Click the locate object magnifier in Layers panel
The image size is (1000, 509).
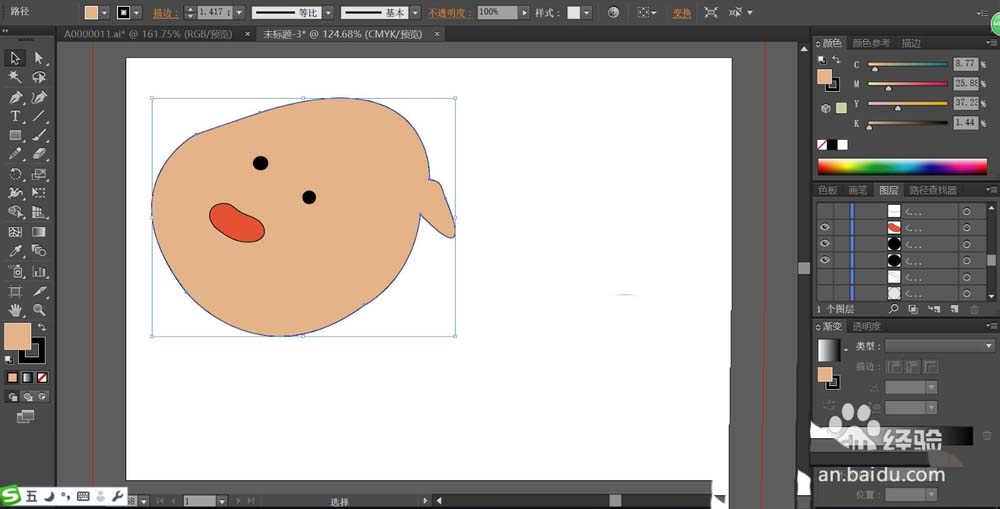tap(892, 310)
